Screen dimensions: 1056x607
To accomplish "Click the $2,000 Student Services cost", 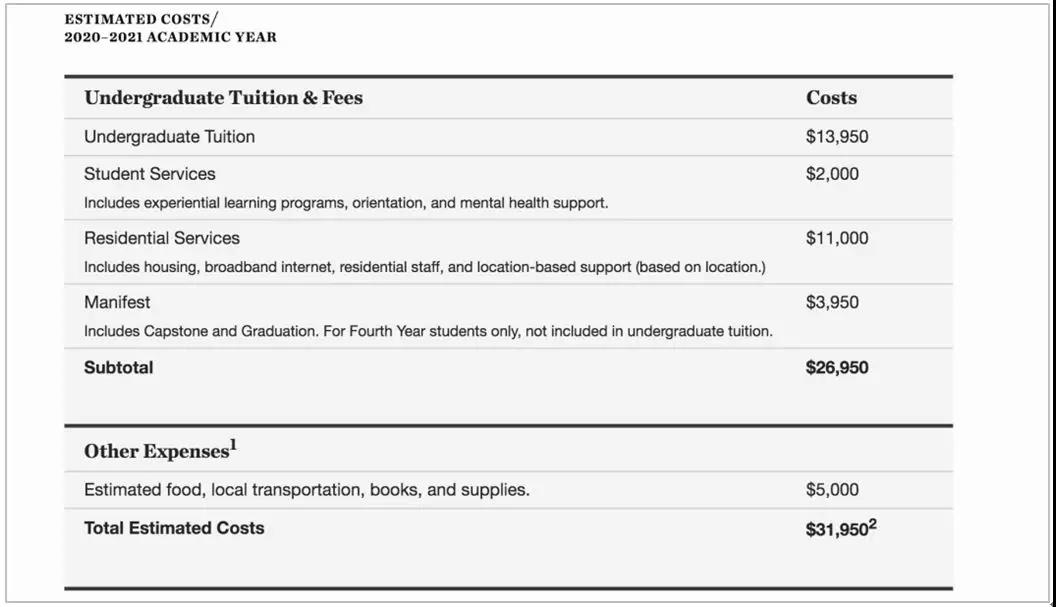I will [x=832, y=174].
